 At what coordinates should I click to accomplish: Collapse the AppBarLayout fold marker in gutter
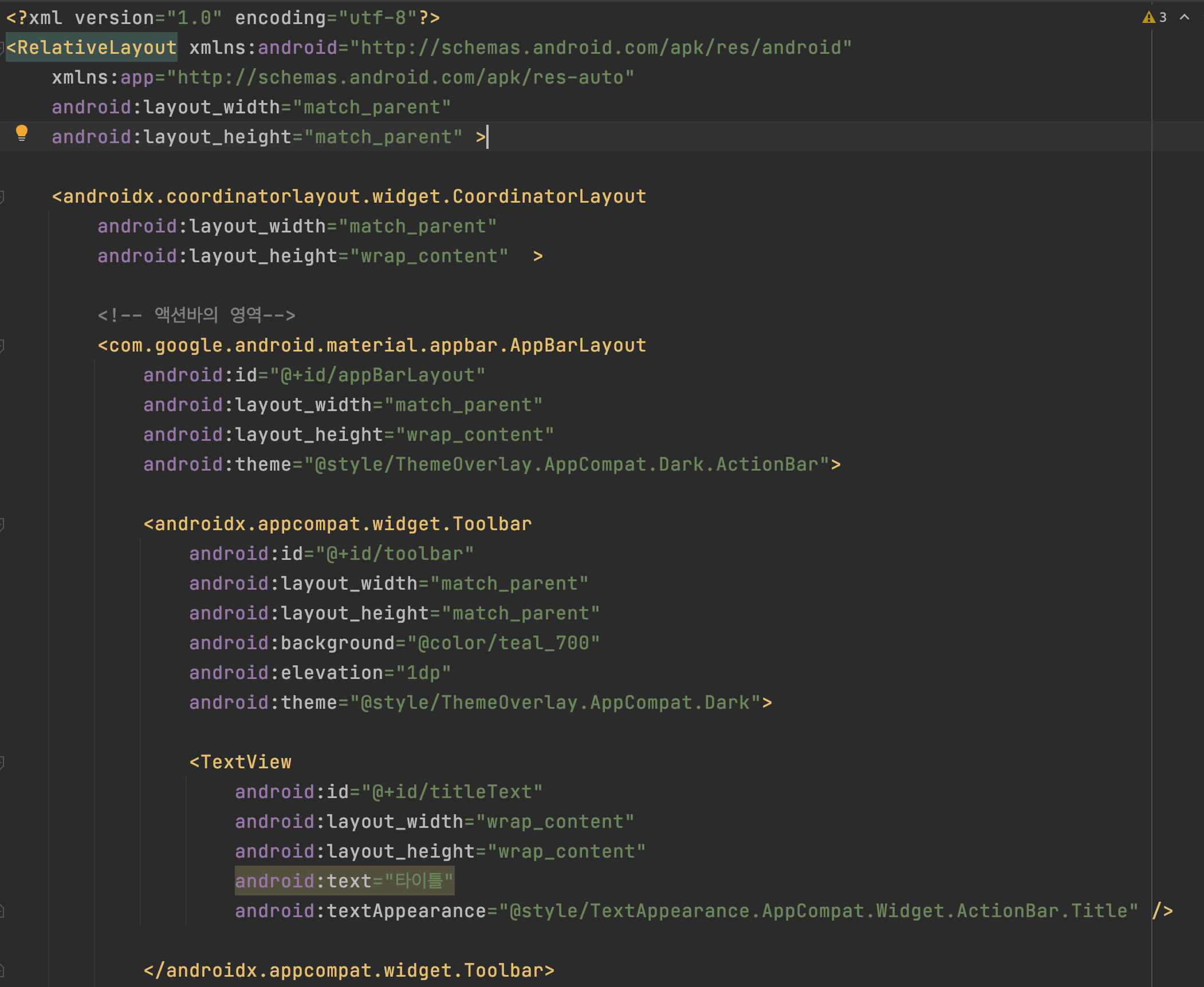pyautogui.click(x=2, y=346)
